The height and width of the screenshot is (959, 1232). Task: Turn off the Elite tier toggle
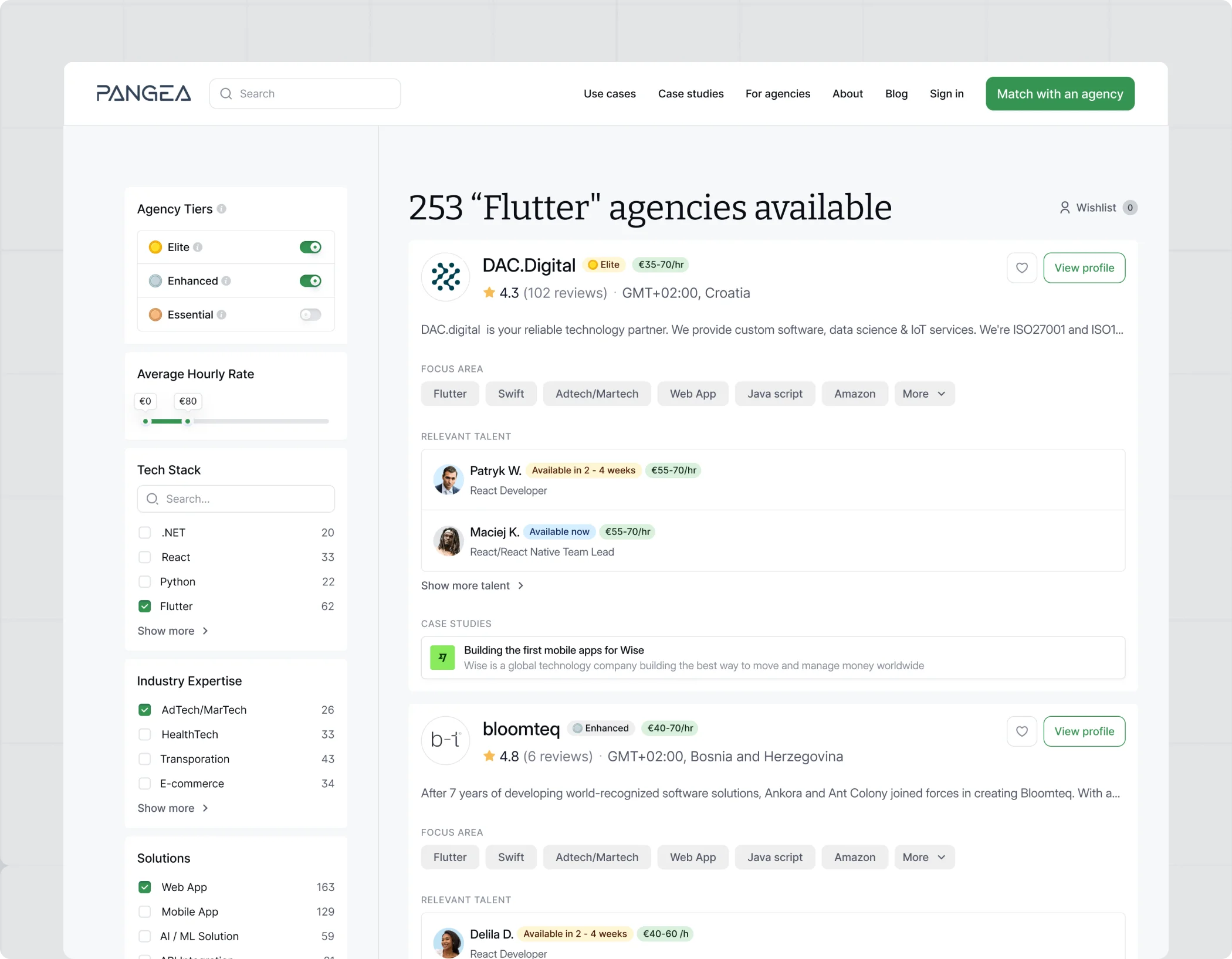coord(310,247)
